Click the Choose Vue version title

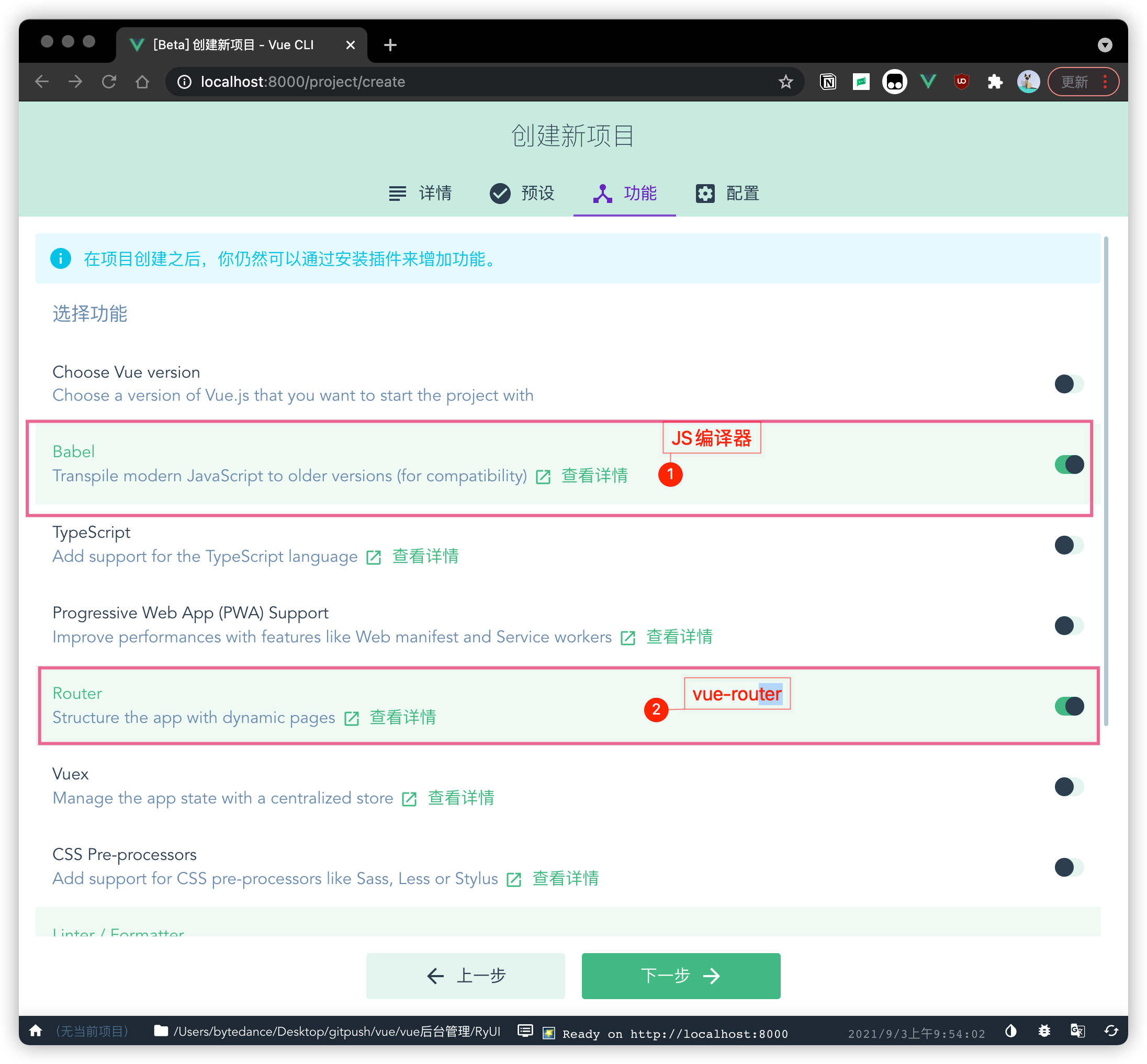point(126,372)
